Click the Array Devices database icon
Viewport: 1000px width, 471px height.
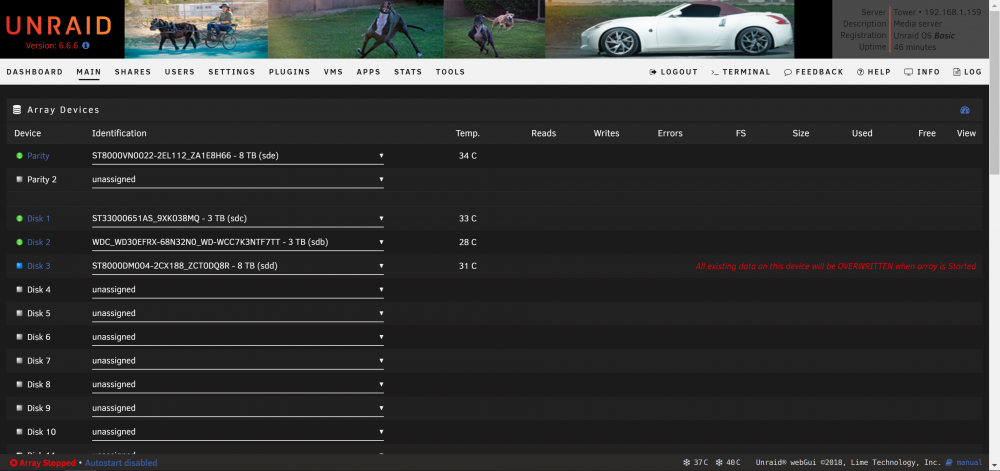click(x=17, y=110)
